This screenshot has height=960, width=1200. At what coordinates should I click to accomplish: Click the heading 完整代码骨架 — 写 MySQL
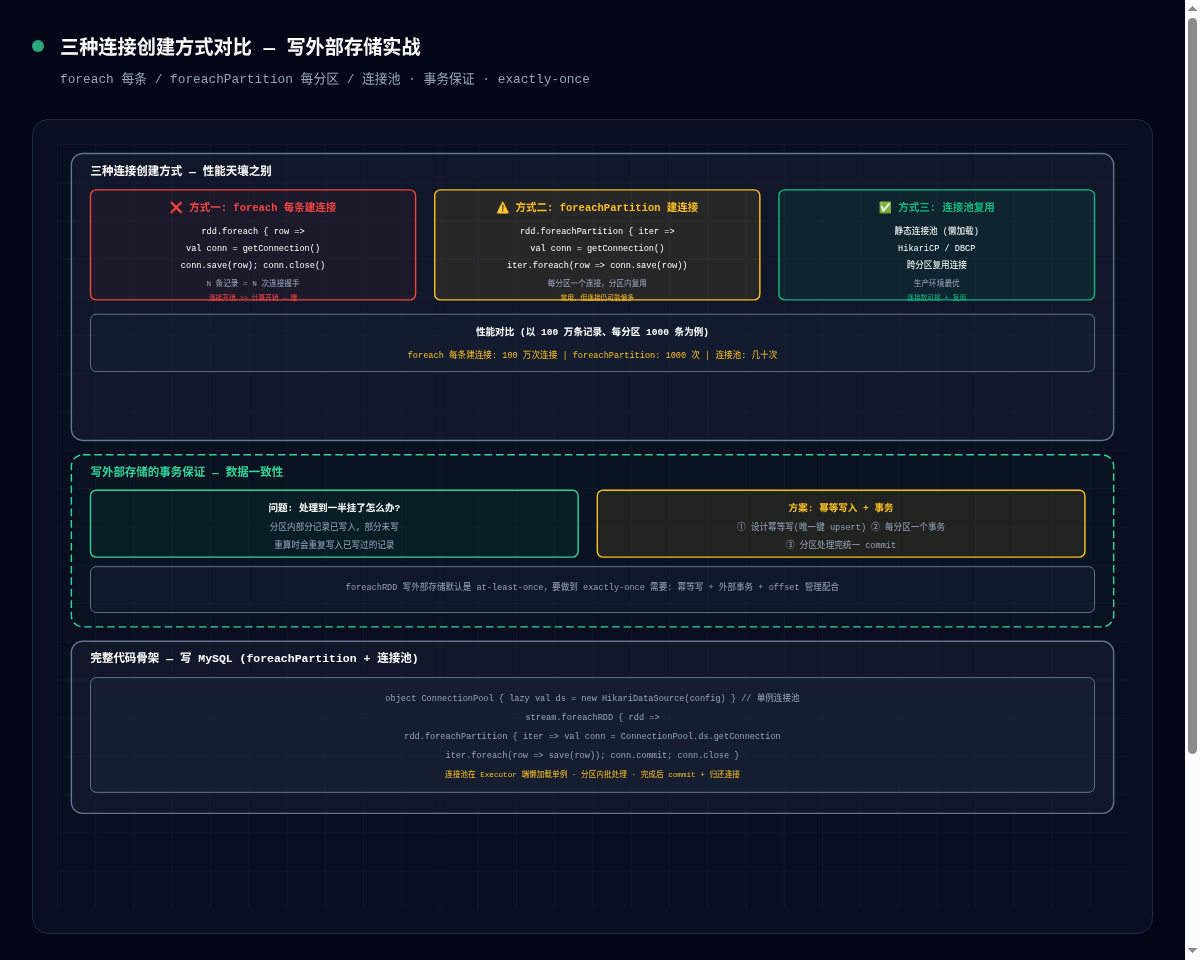(x=254, y=659)
